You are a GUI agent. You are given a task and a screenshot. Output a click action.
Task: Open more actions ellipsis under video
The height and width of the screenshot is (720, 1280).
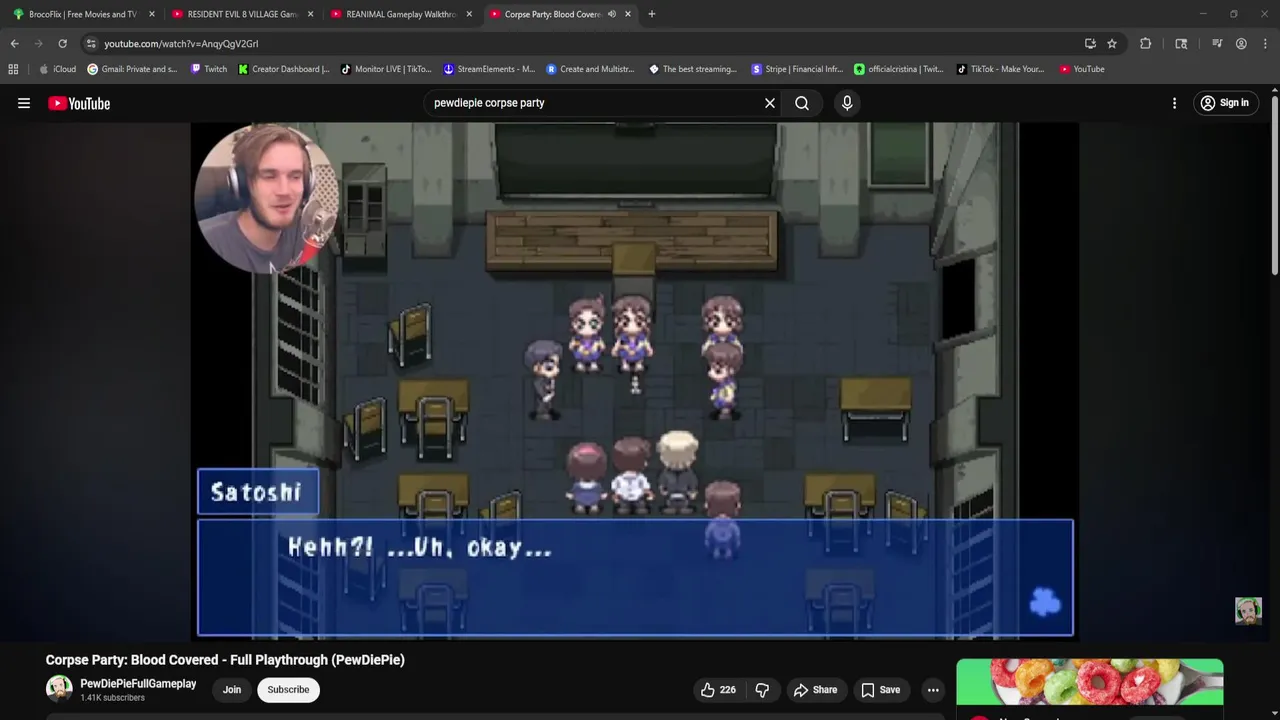tap(933, 690)
